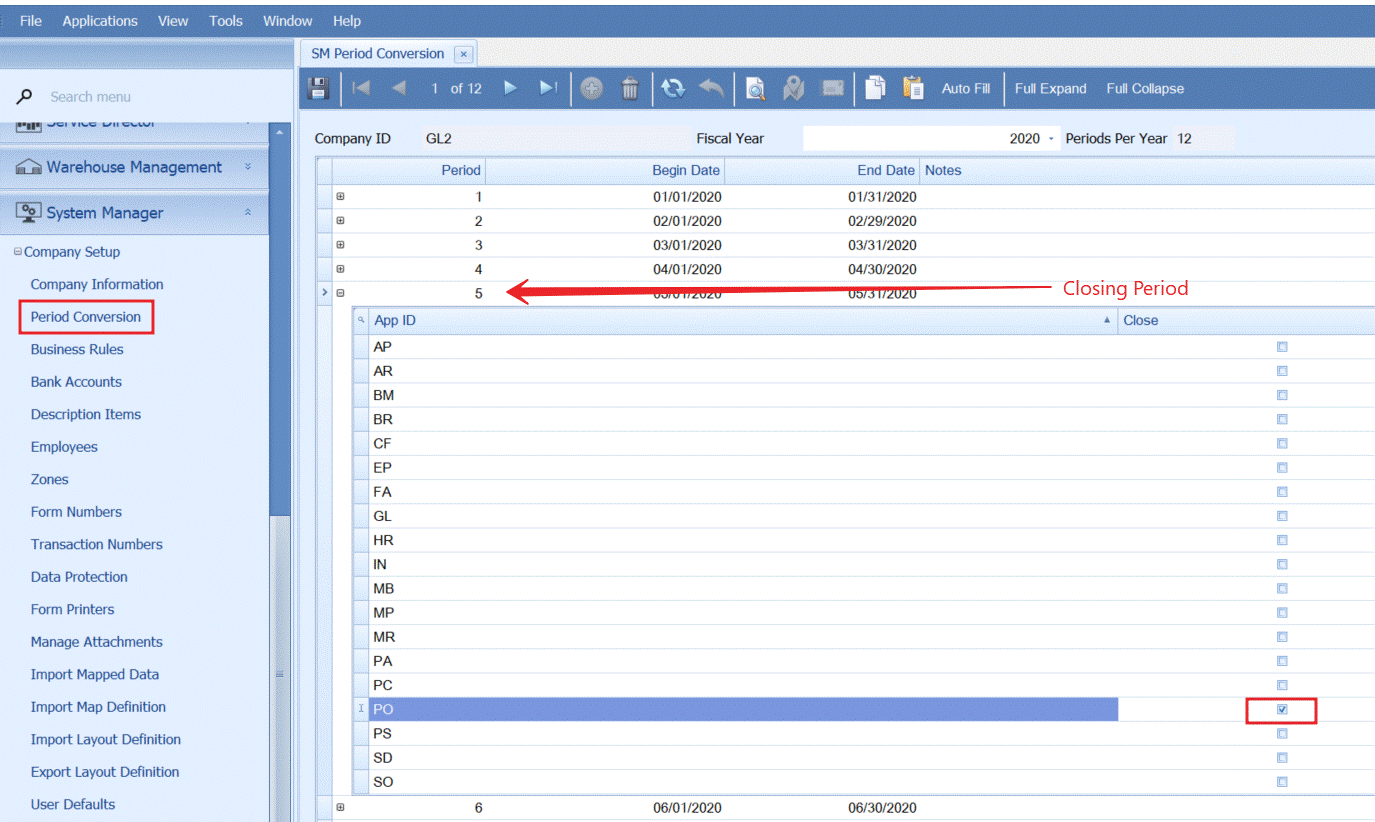This screenshot has width=1375, height=822.
Task: Open the print preview magnifier icon
Action: coord(756,89)
